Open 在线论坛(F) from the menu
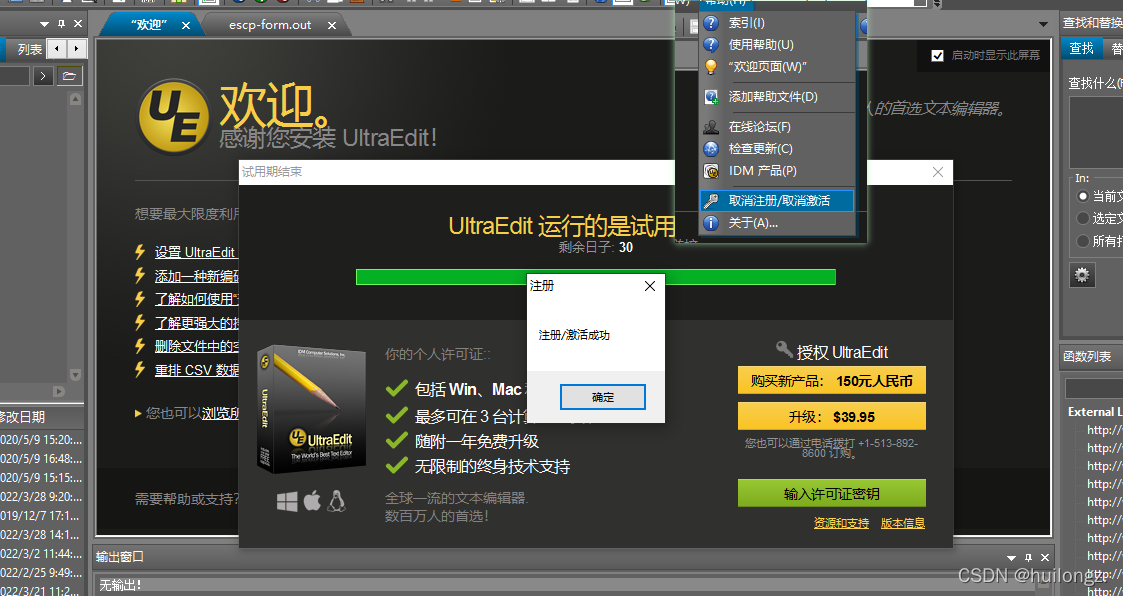The height and width of the screenshot is (596, 1123). point(776,127)
